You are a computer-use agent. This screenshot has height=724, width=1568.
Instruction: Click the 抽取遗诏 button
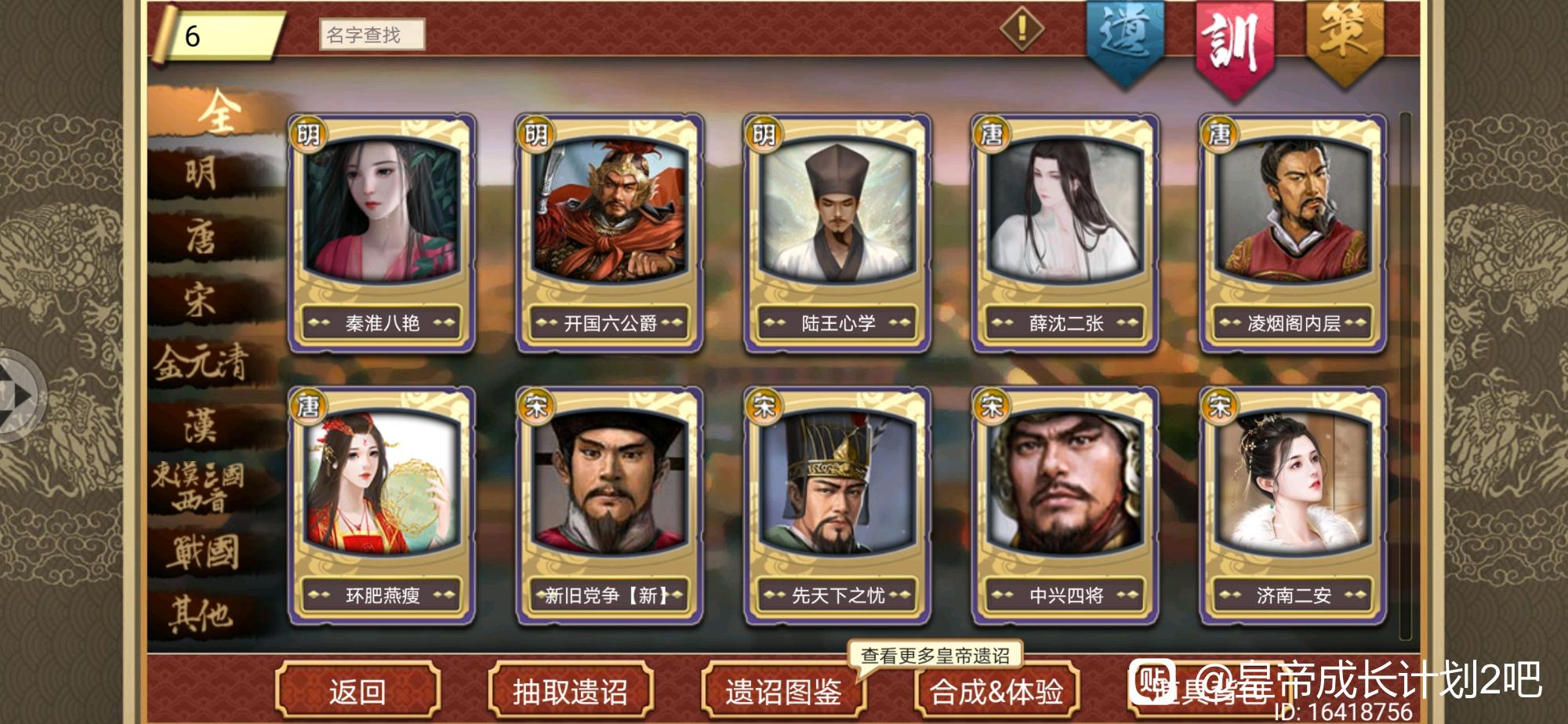[570, 692]
